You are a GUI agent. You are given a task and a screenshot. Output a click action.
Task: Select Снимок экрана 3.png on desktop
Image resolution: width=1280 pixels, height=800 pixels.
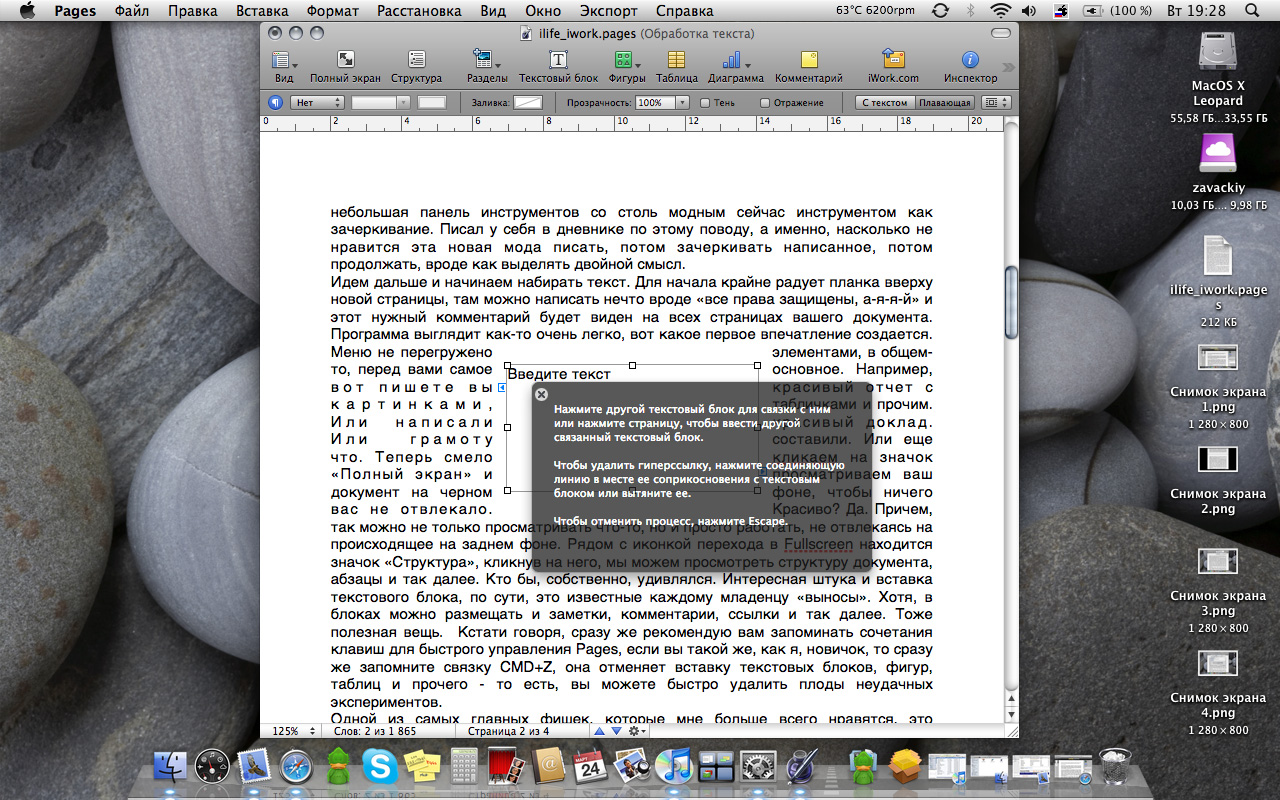1218,563
